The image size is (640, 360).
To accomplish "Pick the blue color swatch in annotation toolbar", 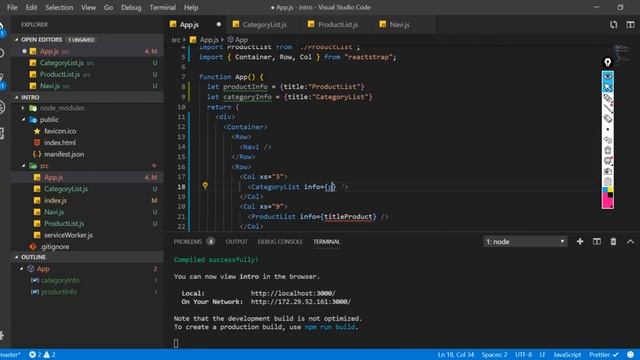I will tap(605, 190).
